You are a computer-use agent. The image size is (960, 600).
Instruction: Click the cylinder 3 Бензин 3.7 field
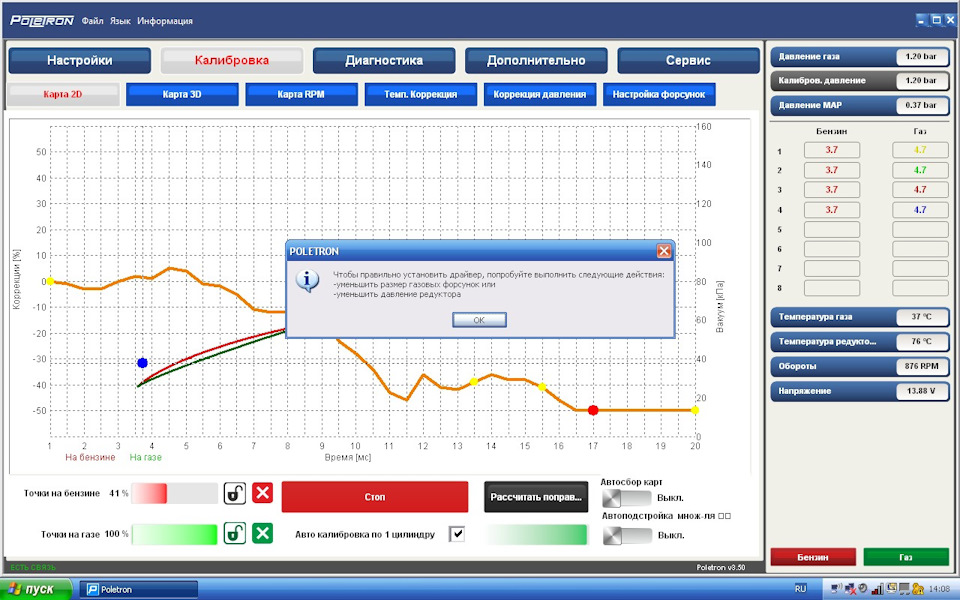tap(831, 190)
